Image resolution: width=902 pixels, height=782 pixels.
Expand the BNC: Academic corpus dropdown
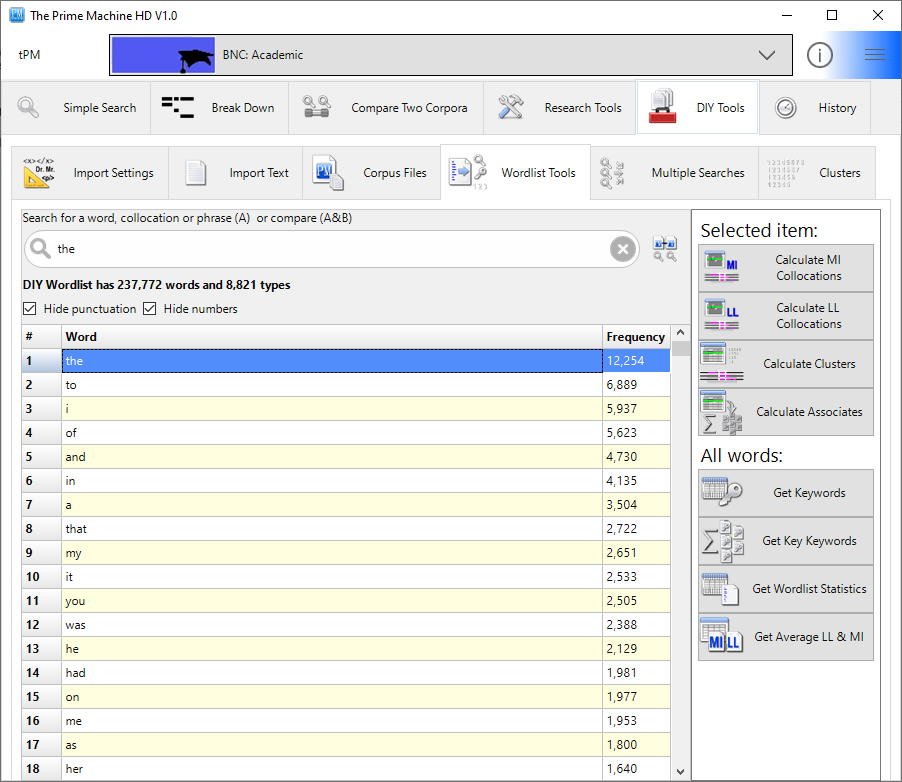(450, 55)
